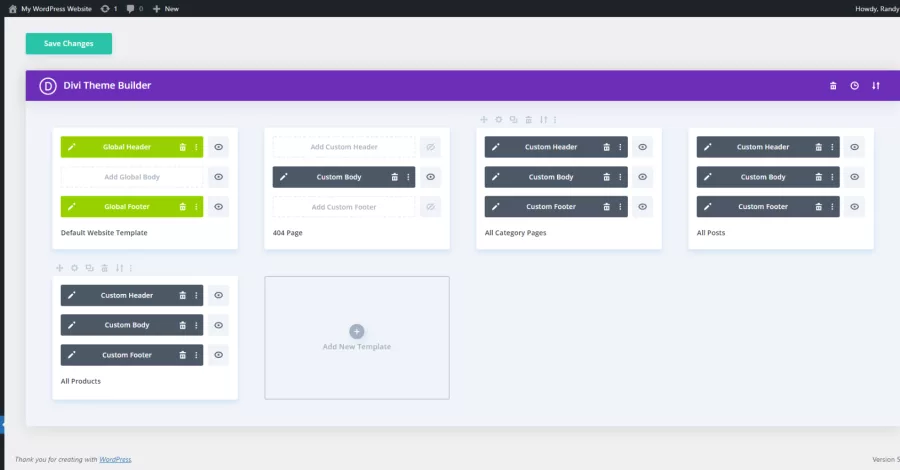Open Theme Builder history clock icon
Viewport: 900px width, 470px height.
[x=855, y=86]
